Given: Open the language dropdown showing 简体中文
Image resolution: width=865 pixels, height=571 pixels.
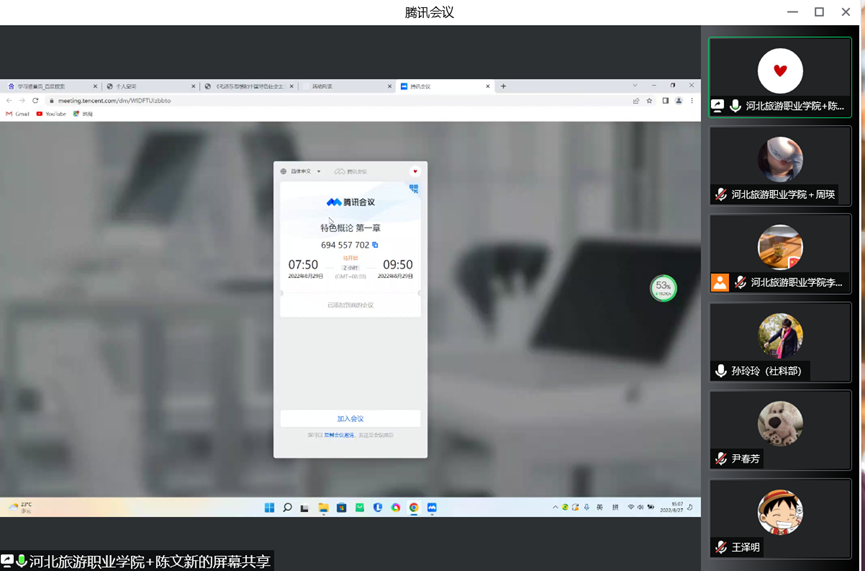Looking at the screenshot, I should click(x=301, y=172).
